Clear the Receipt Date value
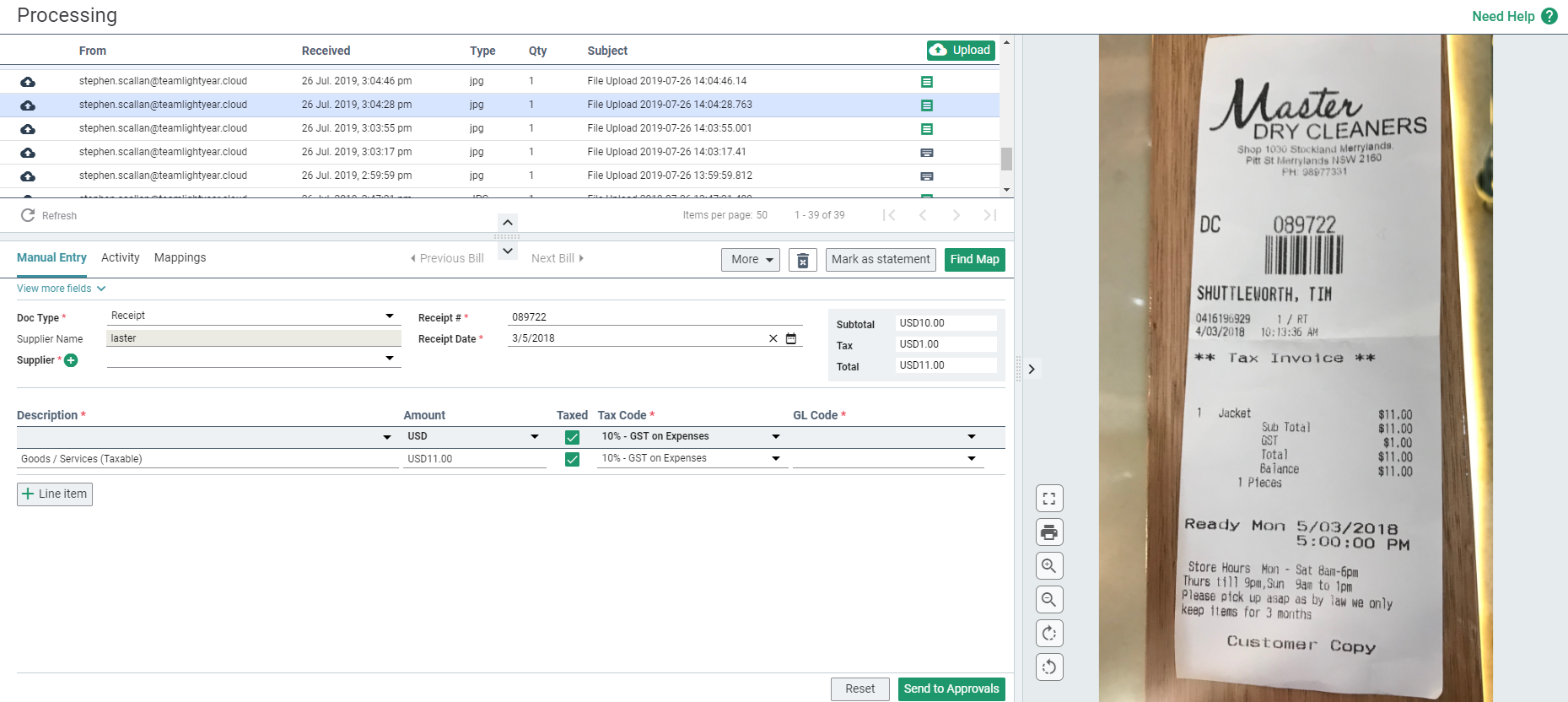 pos(773,338)
